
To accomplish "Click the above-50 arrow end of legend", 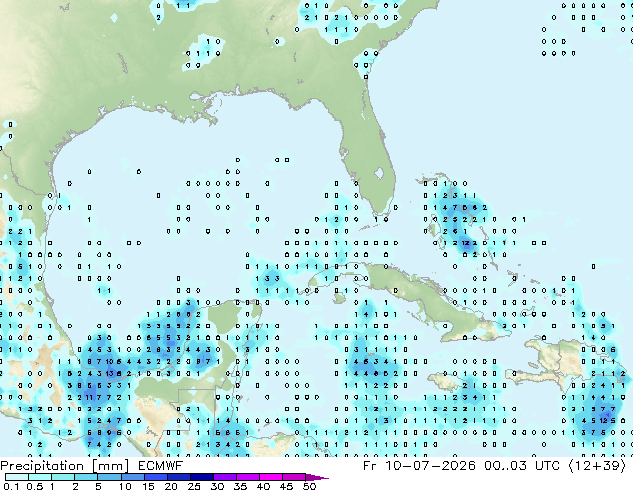I will [317, 477].
